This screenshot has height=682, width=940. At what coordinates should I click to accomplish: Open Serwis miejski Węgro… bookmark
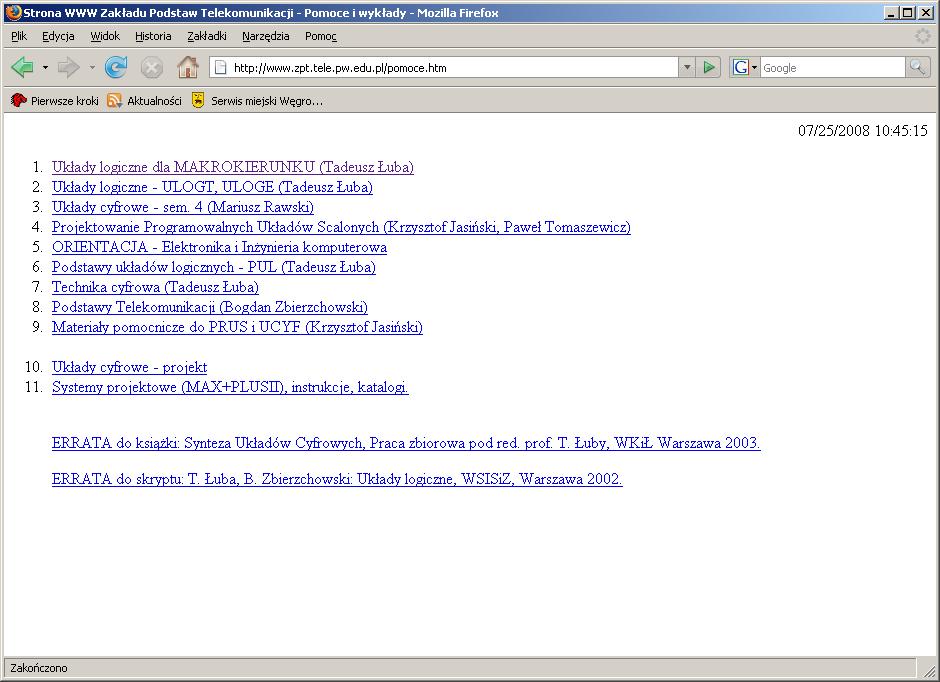point(257,101)
